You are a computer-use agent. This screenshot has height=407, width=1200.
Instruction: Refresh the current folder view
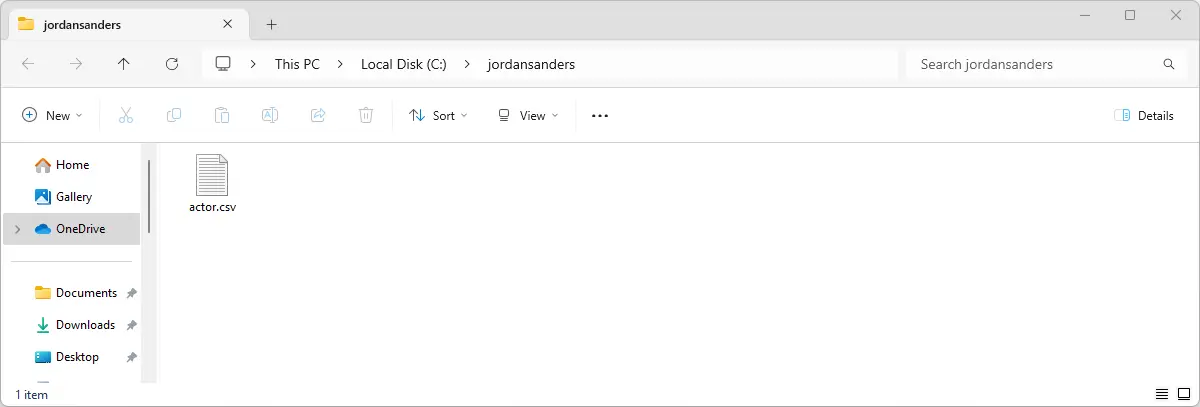click(x=172, y=64)
